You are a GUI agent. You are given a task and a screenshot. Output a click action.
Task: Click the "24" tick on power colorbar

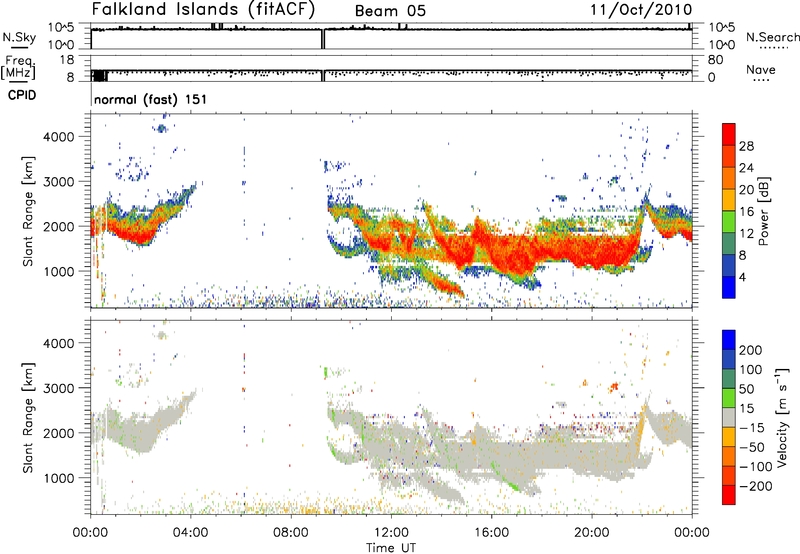[x=746, y=168]
